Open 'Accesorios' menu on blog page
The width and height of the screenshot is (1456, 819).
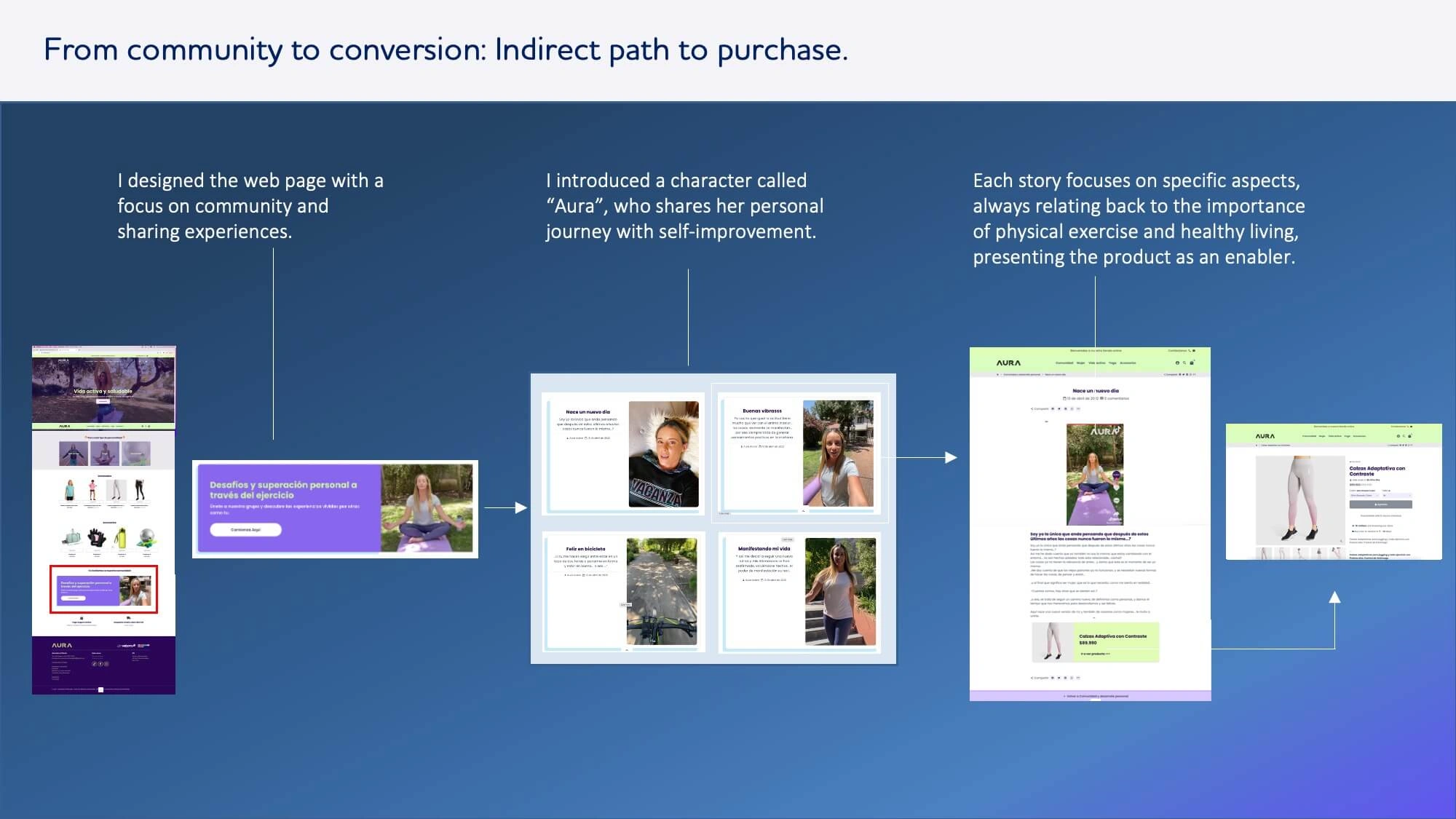pos(1128,363)
